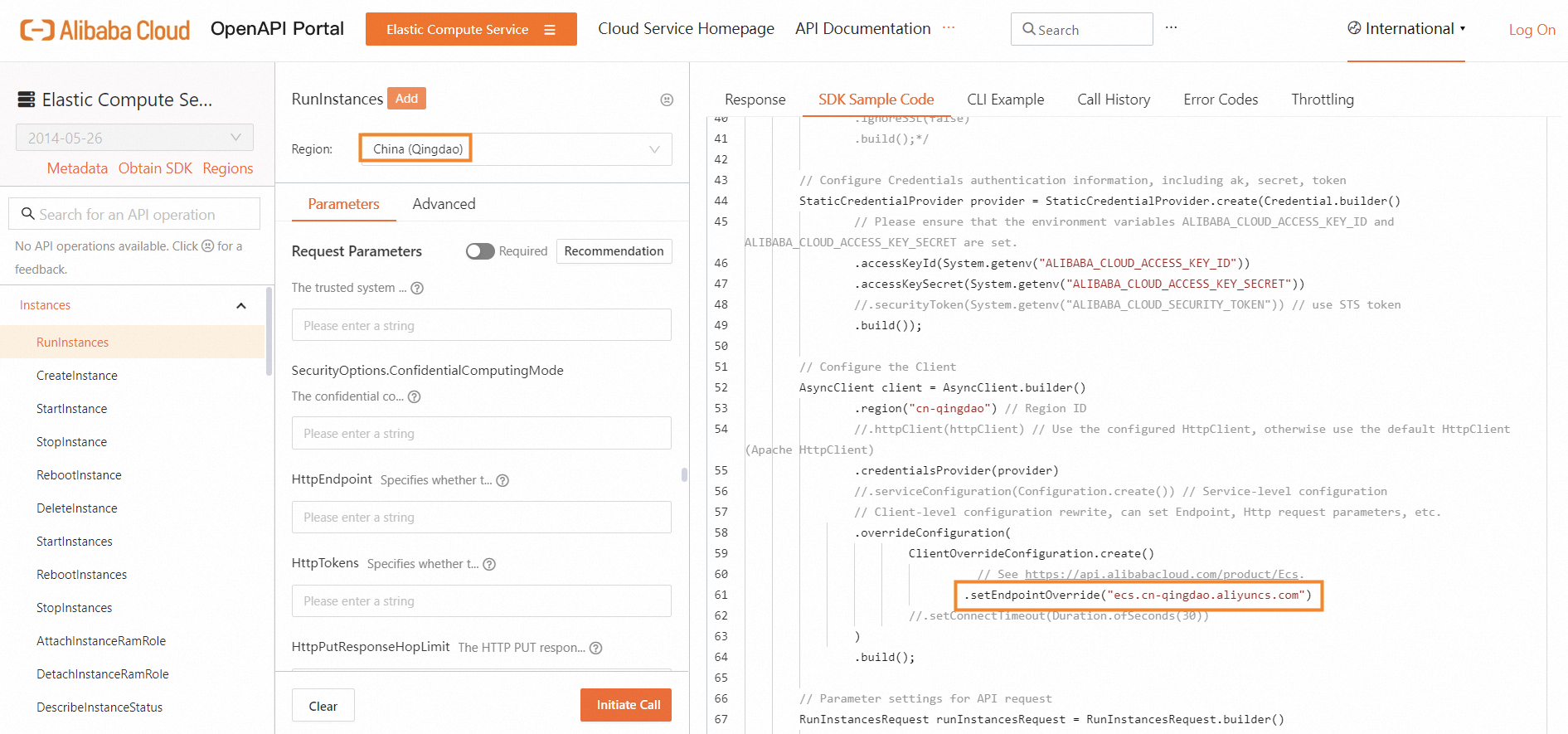Screen dimensions: 1568x734
Task: Open the Region China (Qingdao) dropdown
Action: (x=516, y=149)
